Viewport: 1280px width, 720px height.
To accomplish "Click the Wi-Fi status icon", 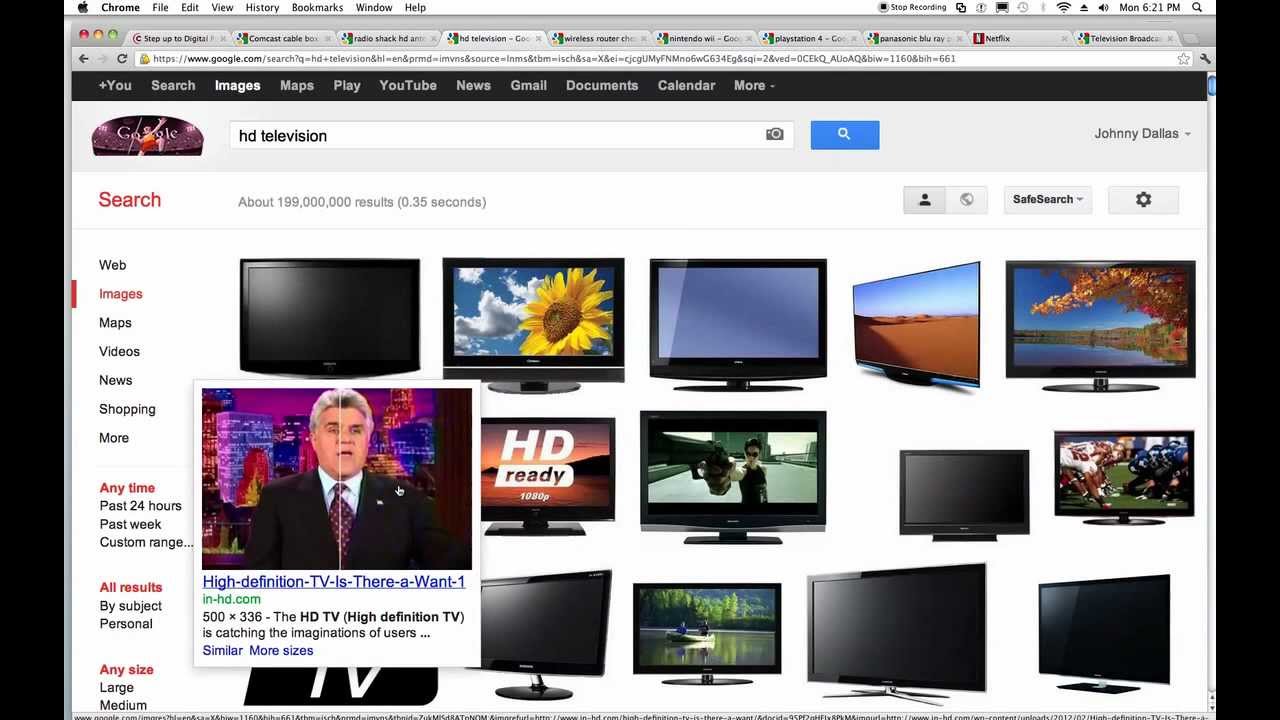I will coord(1063,7).
